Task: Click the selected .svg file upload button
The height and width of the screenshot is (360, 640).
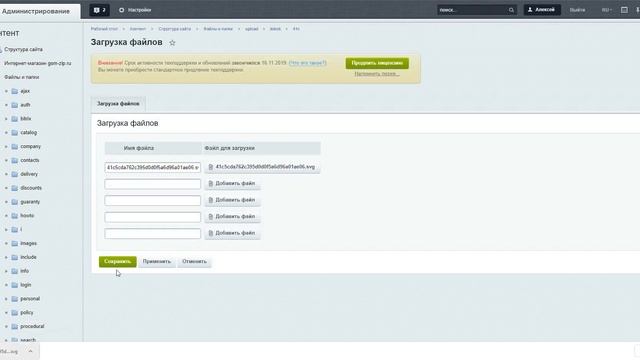Action: click(262, 167)
